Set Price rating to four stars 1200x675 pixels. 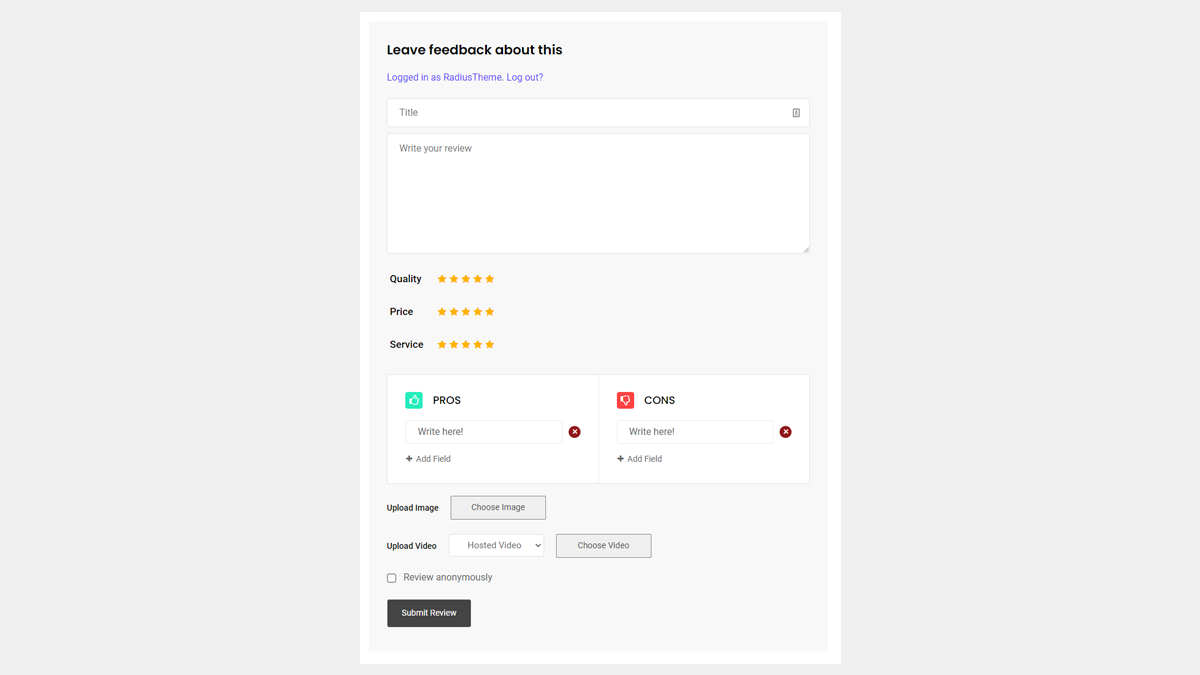click(x=478, y=312)
